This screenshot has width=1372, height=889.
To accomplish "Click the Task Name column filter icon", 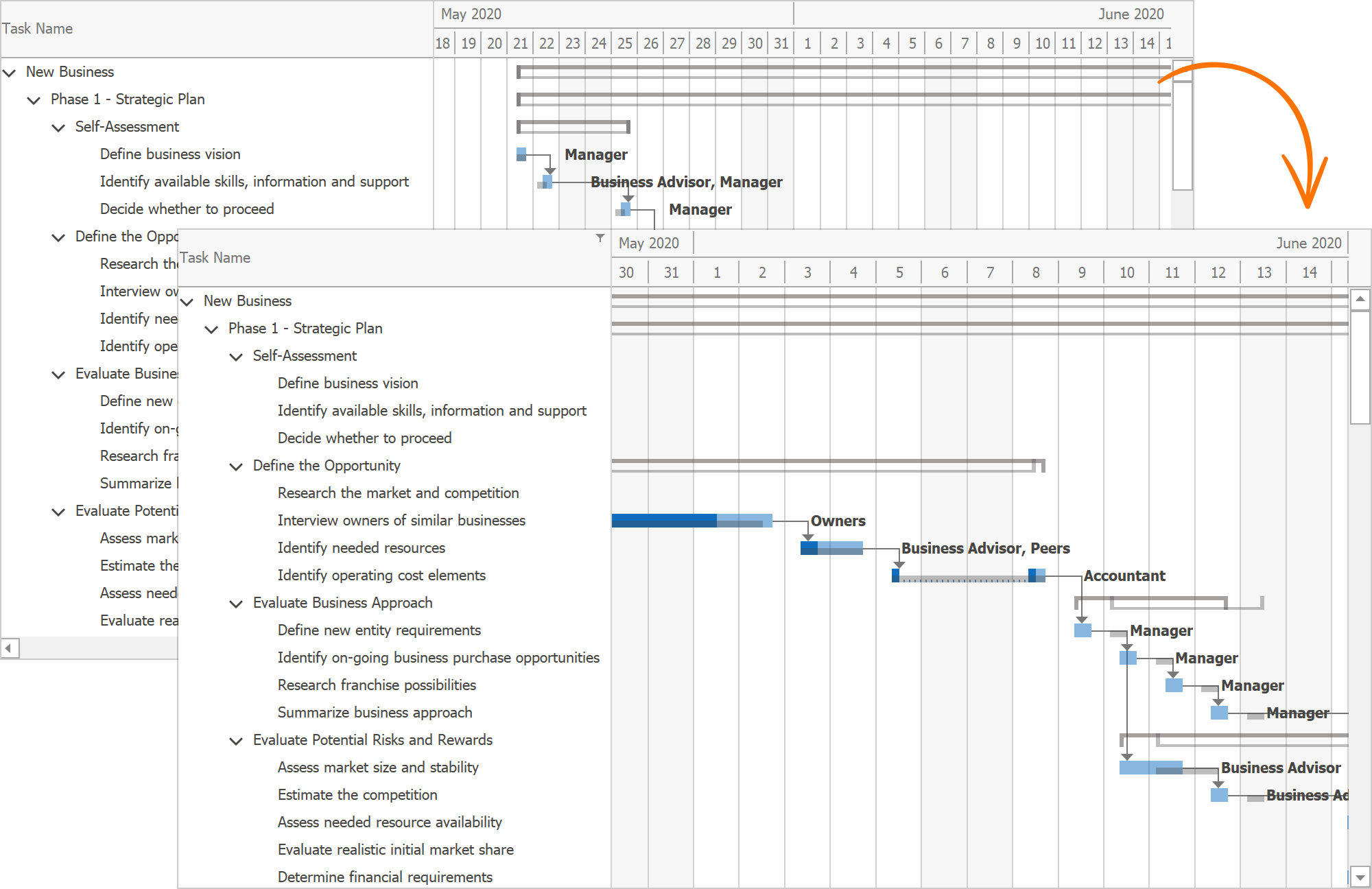I will tap(600, 238).
